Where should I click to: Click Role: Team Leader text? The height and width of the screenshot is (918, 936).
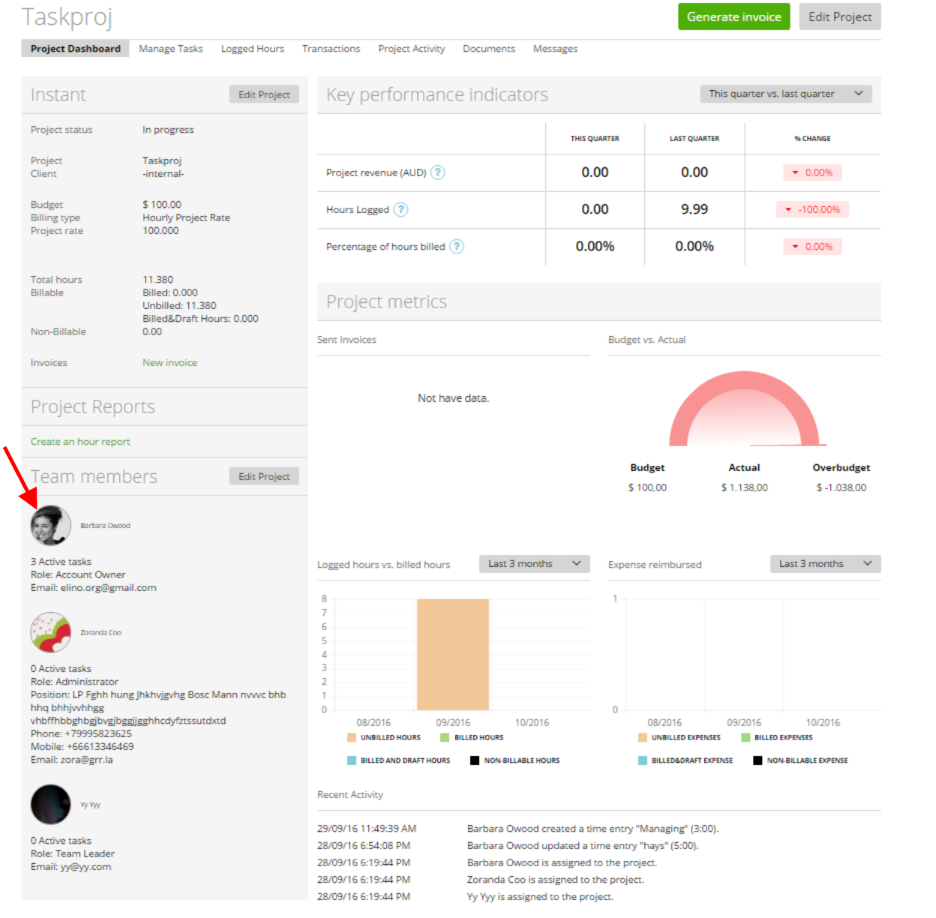point(72,854)
